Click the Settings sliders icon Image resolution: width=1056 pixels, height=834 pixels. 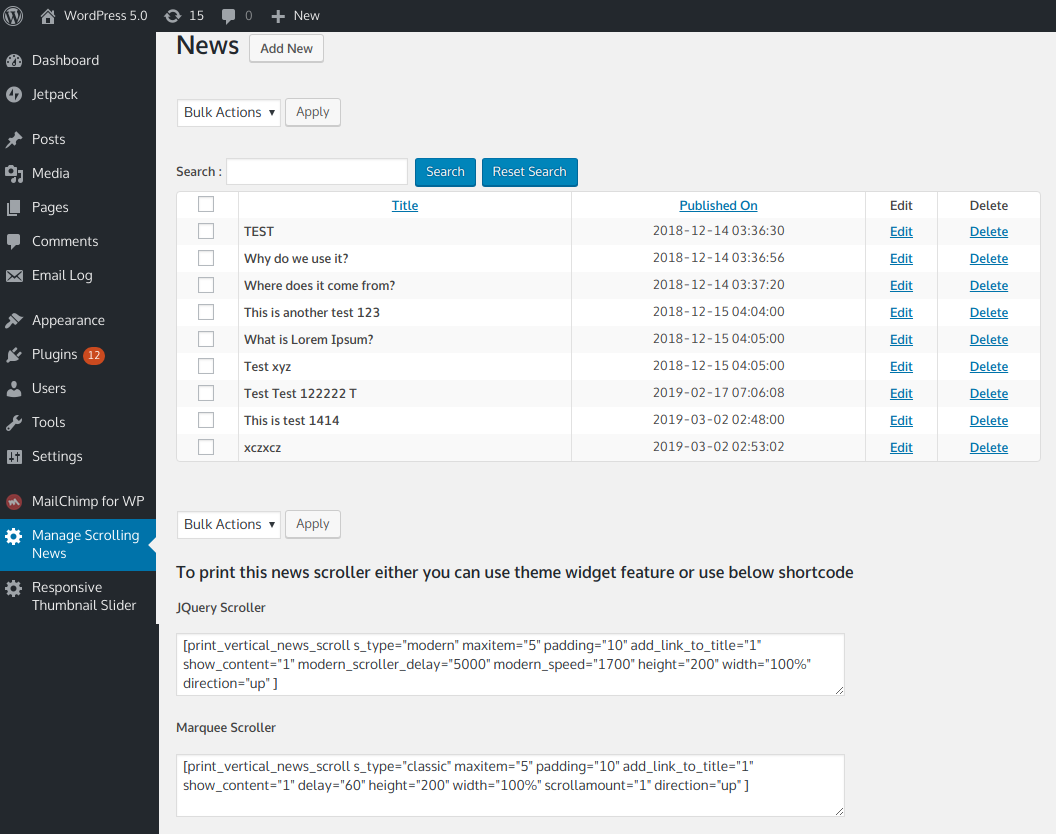pos(14,457)
